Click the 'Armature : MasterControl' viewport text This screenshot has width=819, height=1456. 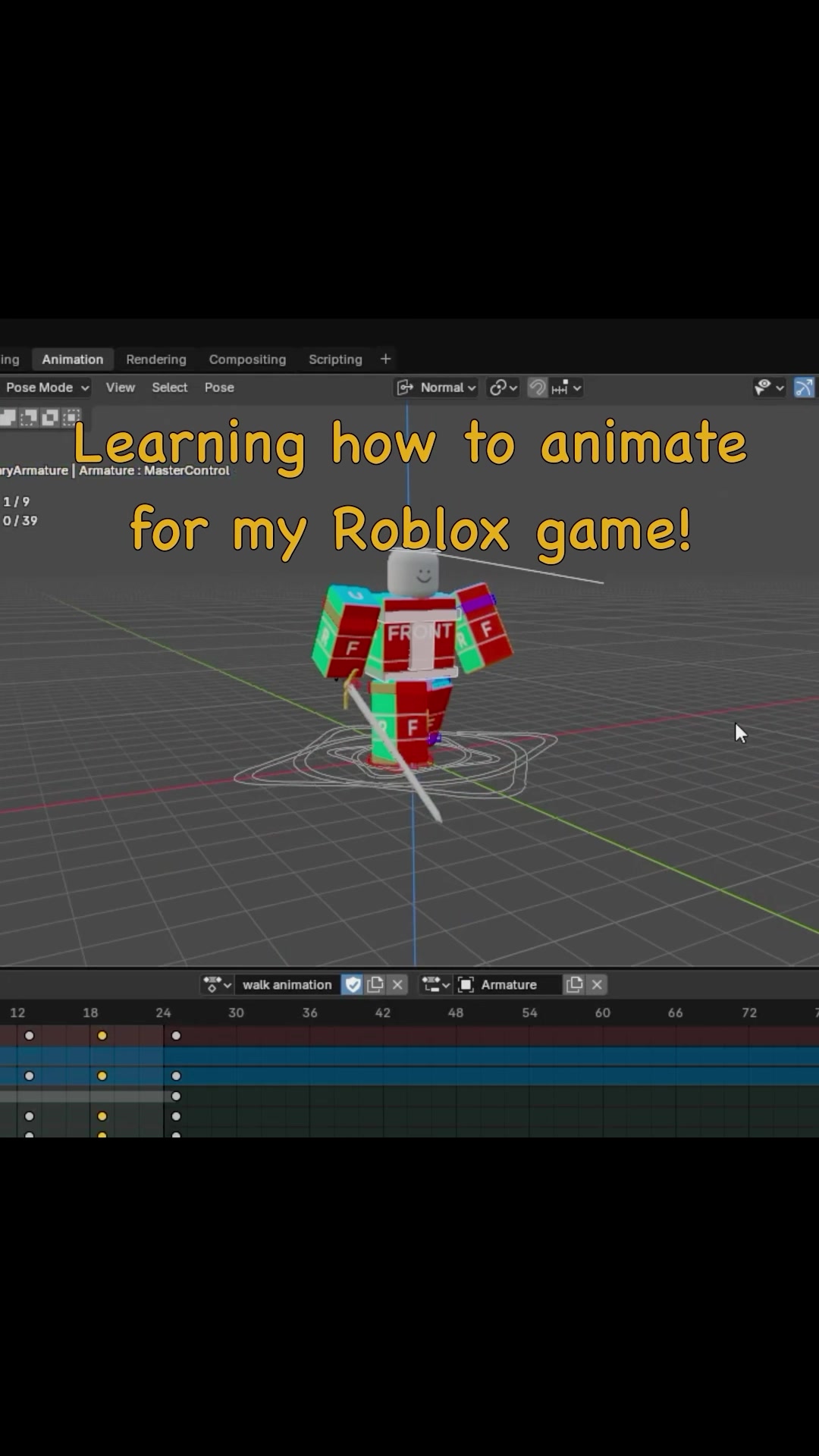pyautogui.click(x=154, y=470)
